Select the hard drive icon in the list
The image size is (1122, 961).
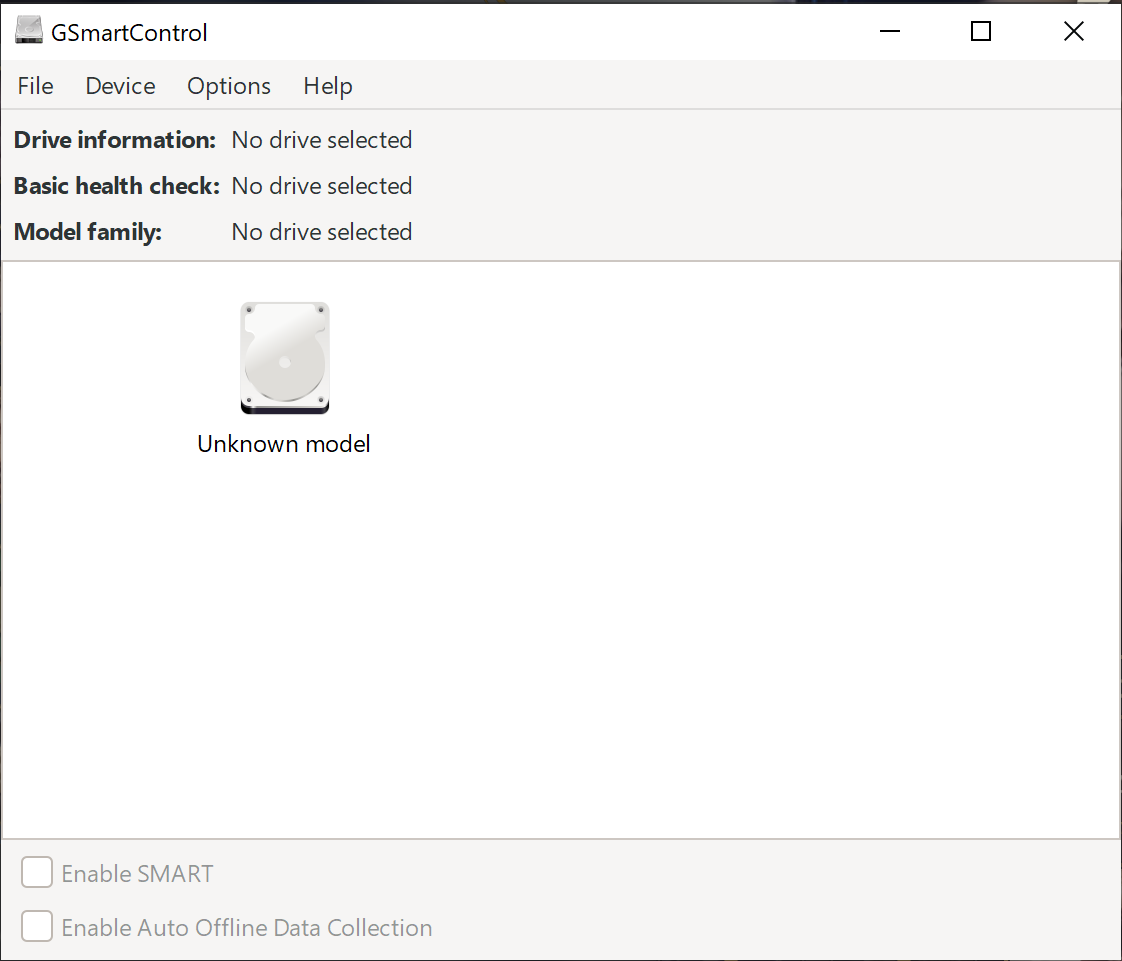(285, 358)
